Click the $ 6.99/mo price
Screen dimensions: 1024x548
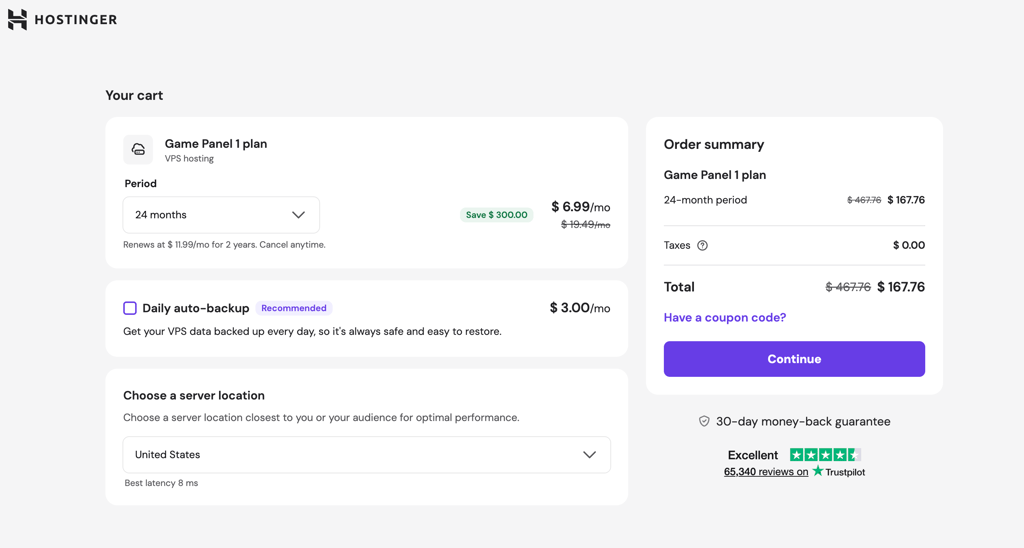tap(581, 207)
